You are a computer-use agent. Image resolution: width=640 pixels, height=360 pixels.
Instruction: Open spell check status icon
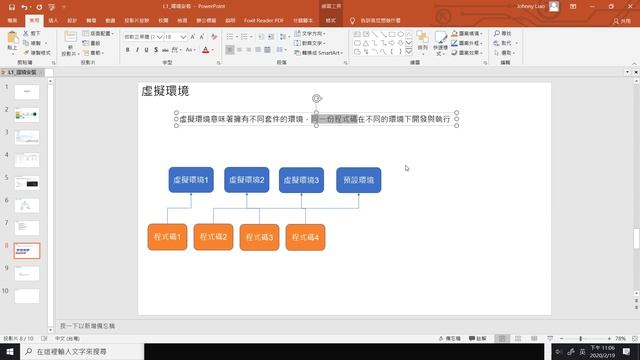[44, 338]
